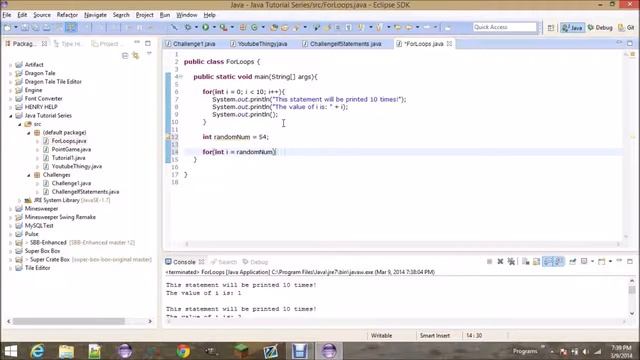
Task: Switch to the Debug perspective
Action: (x=600, y=28)
